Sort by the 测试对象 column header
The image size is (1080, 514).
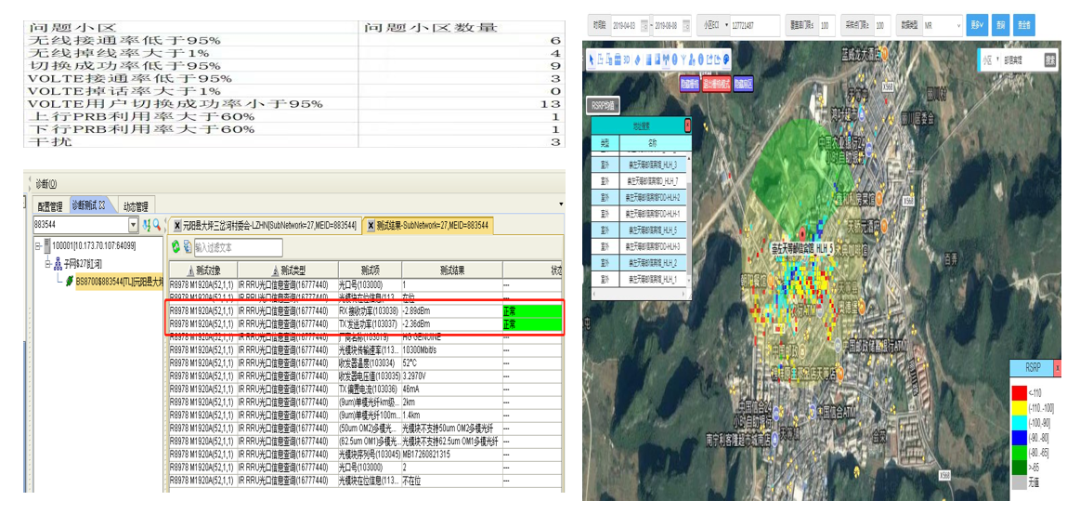[203, 270]
